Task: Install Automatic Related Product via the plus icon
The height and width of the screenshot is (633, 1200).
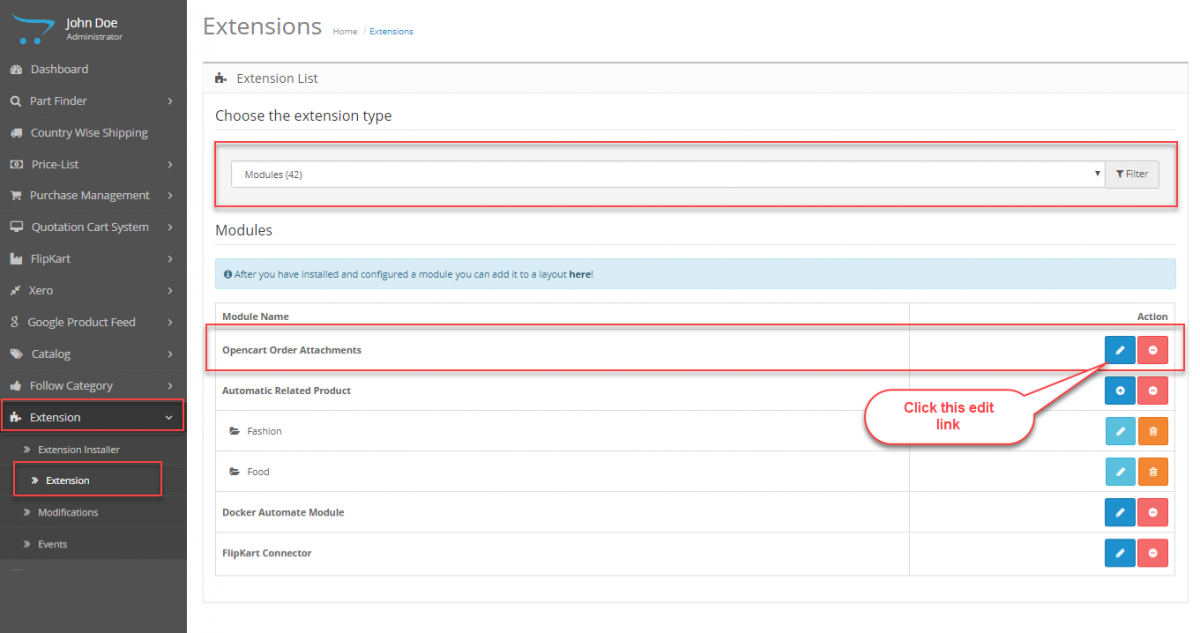Action: (1119, 390)
